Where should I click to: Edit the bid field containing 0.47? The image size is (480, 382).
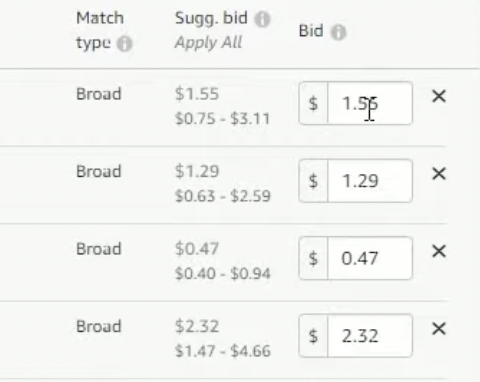click(370, 258)
